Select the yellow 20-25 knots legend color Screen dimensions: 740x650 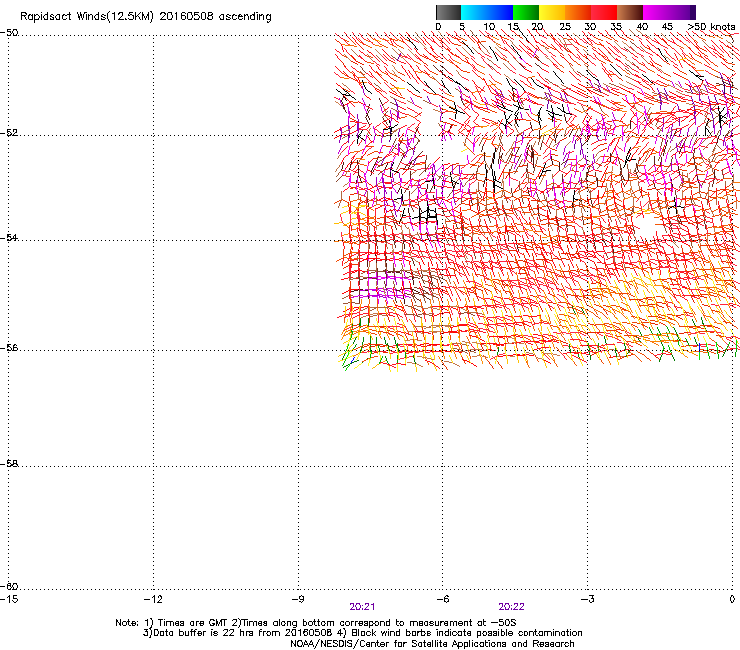552,12
